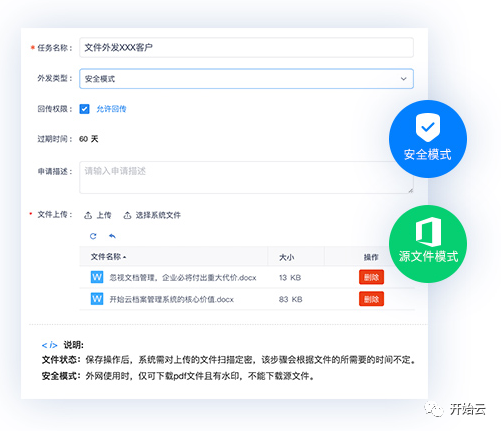Click the green Office 源文件模式 badge
The image size is (501, 431).
tap(428, 244)
